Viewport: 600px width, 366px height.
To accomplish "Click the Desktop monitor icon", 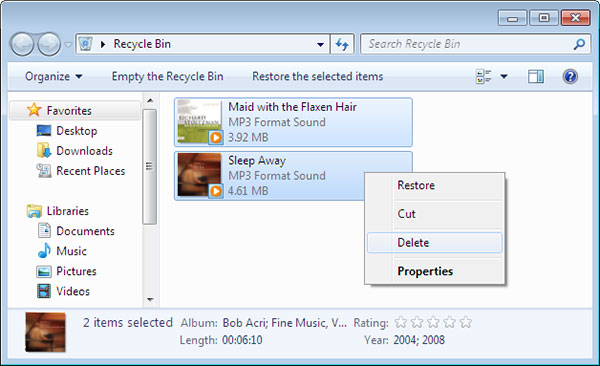I will 44,131.
